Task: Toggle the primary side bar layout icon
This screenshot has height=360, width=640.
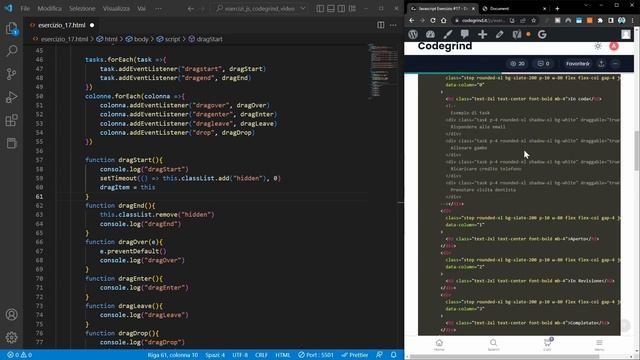Action: tap(320, 8)
